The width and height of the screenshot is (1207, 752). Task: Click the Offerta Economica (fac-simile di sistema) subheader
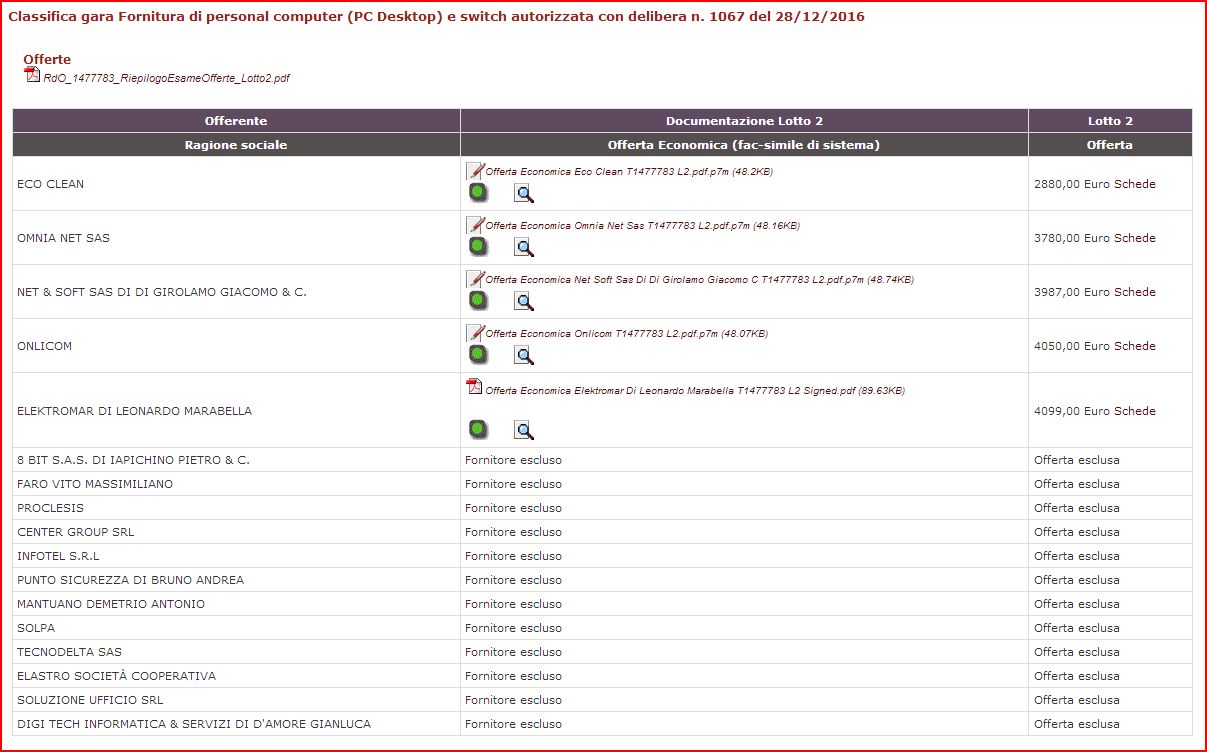pos(744,145)
